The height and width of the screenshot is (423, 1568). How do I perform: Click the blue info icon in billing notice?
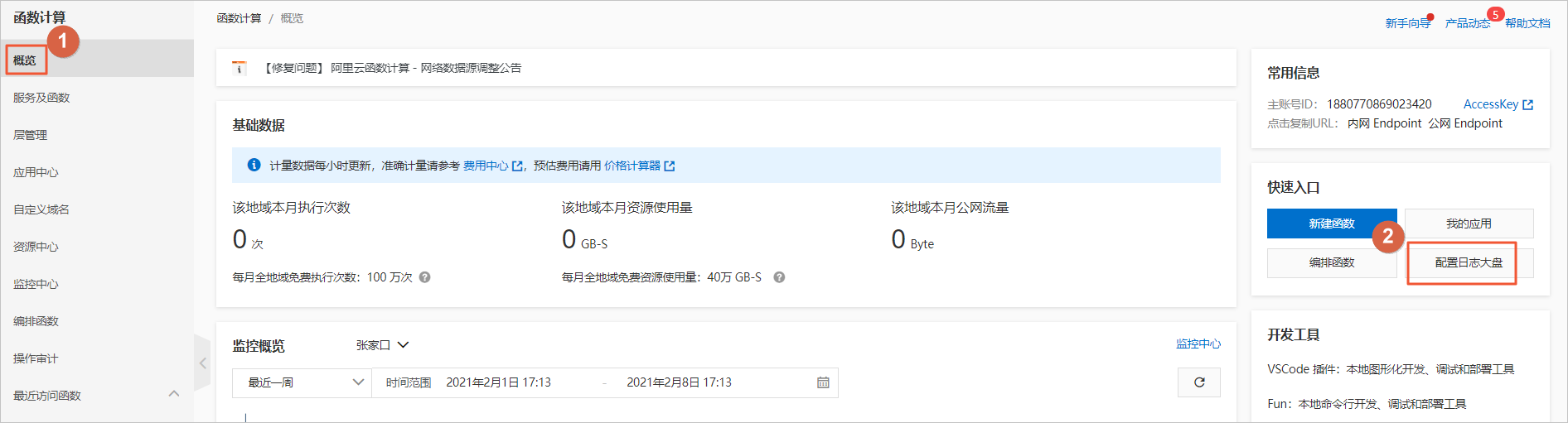click(x=254, y=165)
